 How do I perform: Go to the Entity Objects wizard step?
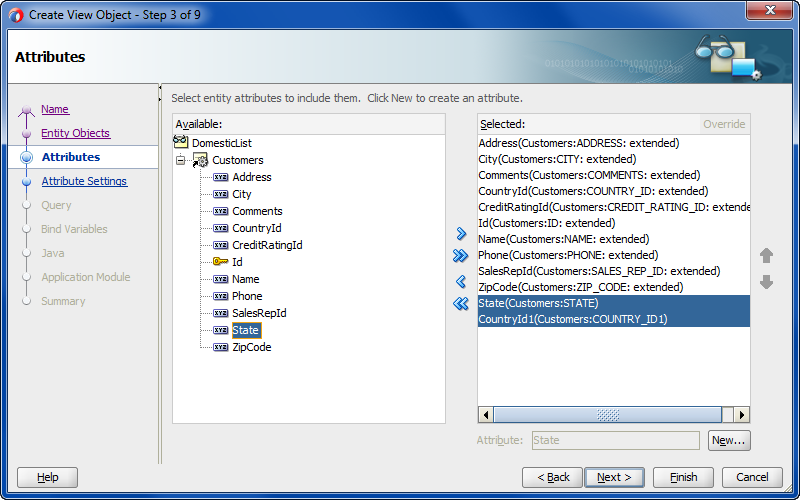click(76, 133)
